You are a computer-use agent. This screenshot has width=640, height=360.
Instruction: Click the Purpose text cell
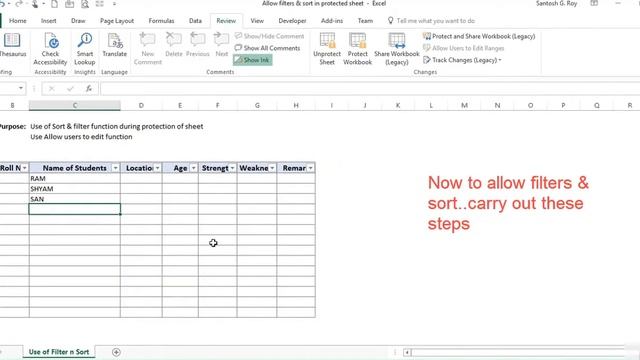pos(12,127)
